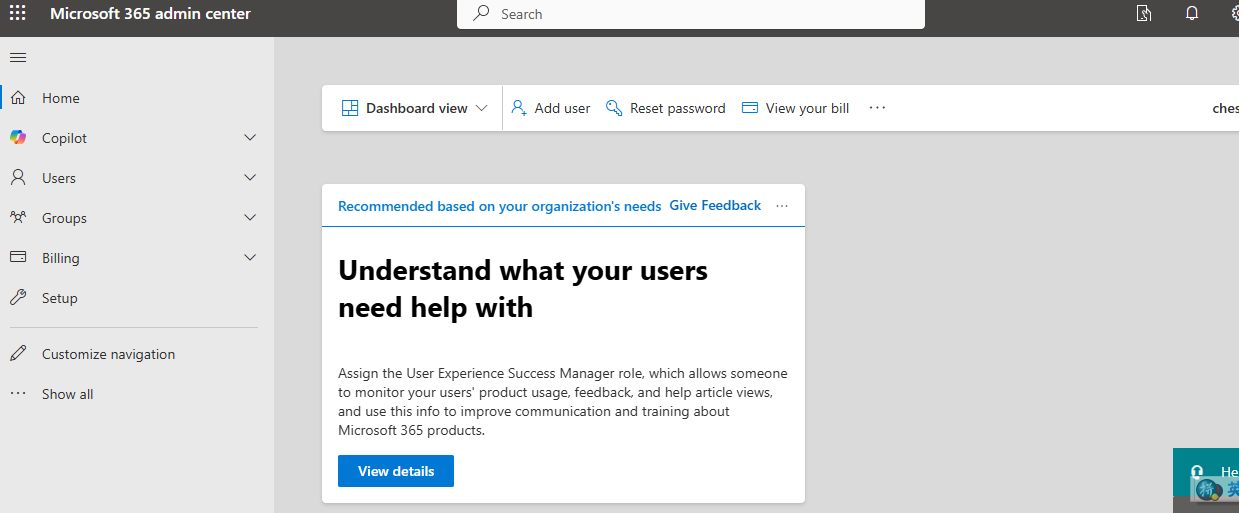
Task: Expand the Groups section chevron
Action: (250, 218)
